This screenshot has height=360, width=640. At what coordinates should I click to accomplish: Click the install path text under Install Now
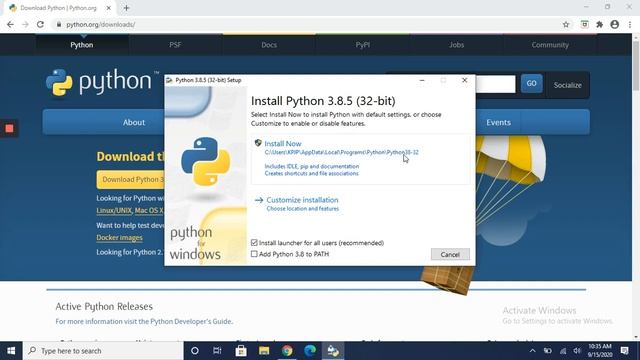(x=342, y=152)
